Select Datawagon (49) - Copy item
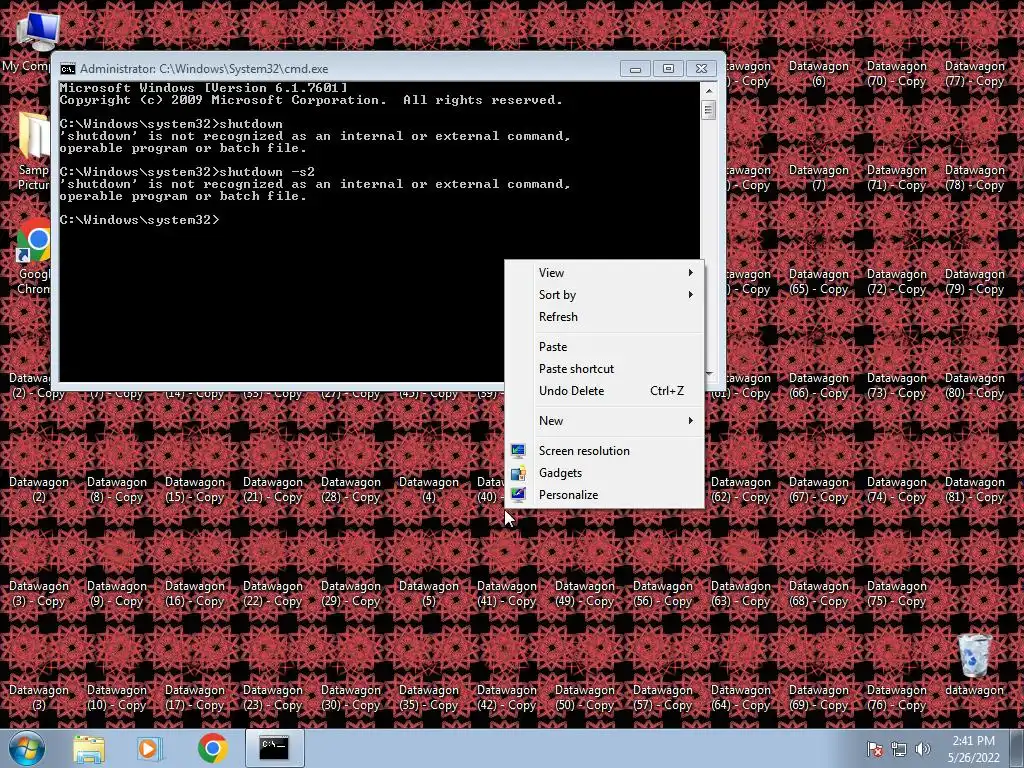Screen dimensions: 1024x768 tap(584, 593)
